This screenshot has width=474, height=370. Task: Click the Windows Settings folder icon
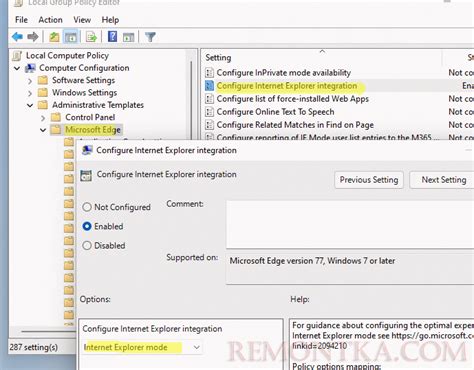point(43,93)
